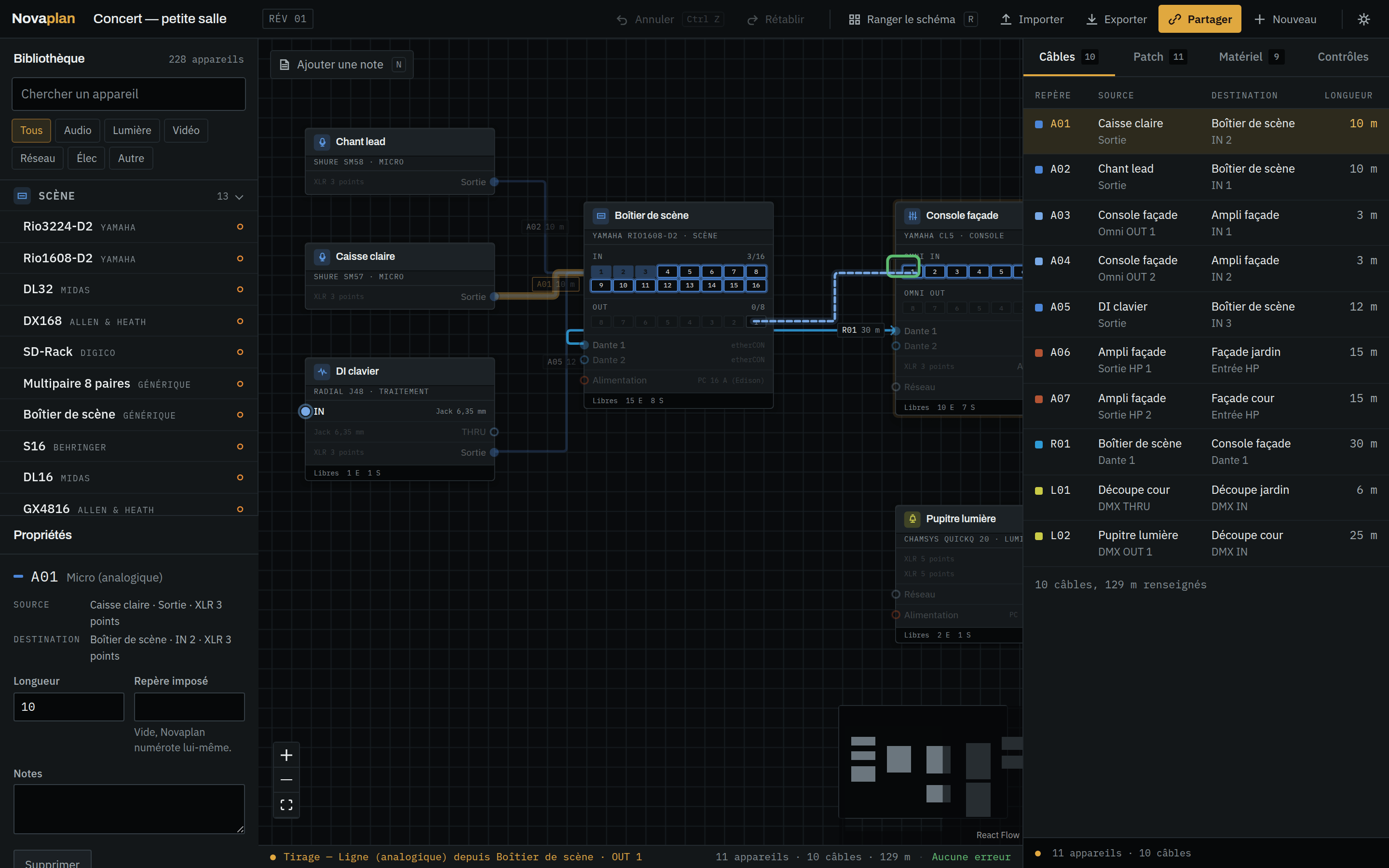Click the Repère imposé input field

(x=190, y=707)
